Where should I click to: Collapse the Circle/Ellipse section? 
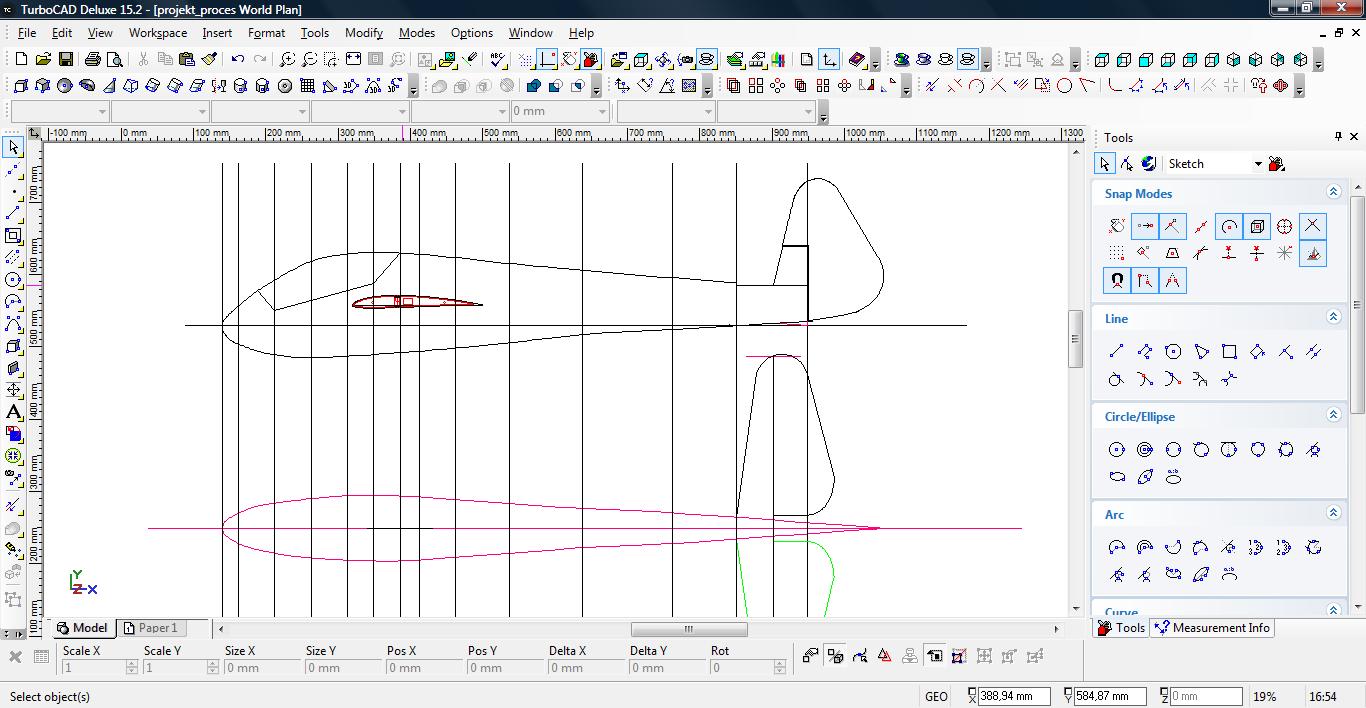(1333, 415)
